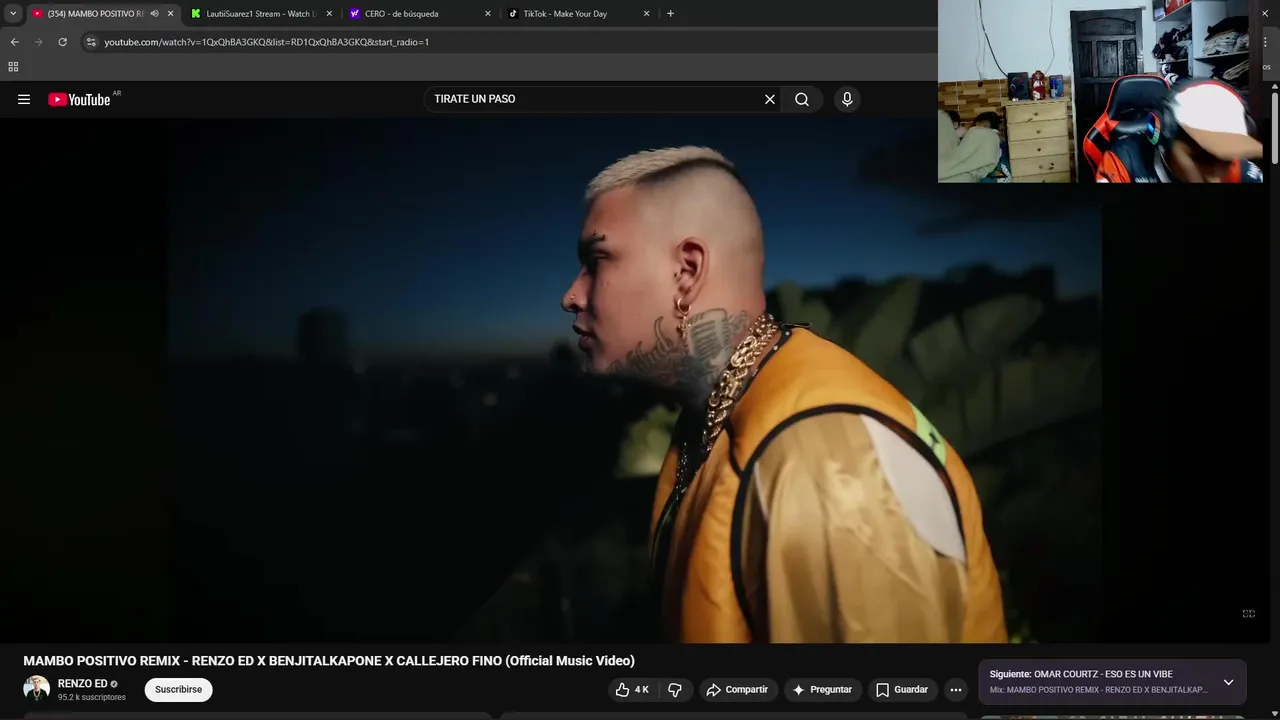Click the 95.2 k suscriptores count
The image size is (1280, 720).
pyautogui.click(x=92, y=697)
